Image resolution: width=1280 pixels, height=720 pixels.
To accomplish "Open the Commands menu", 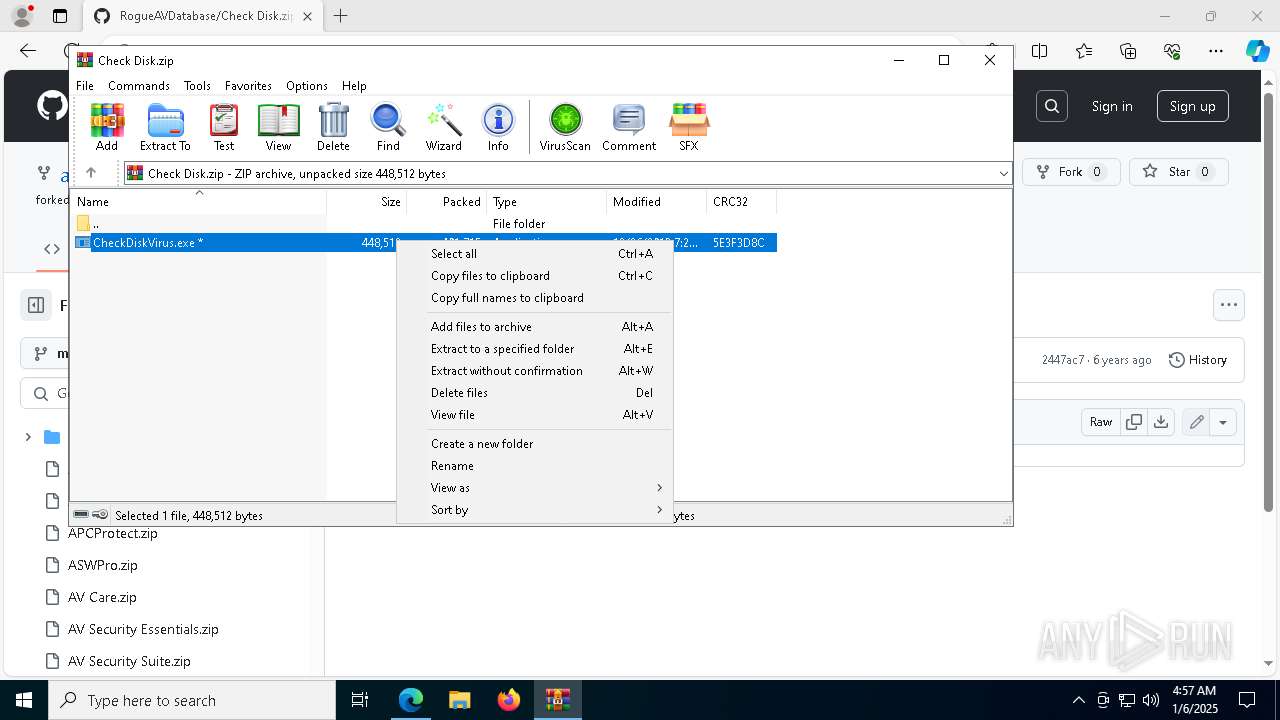I will [139, 86].
